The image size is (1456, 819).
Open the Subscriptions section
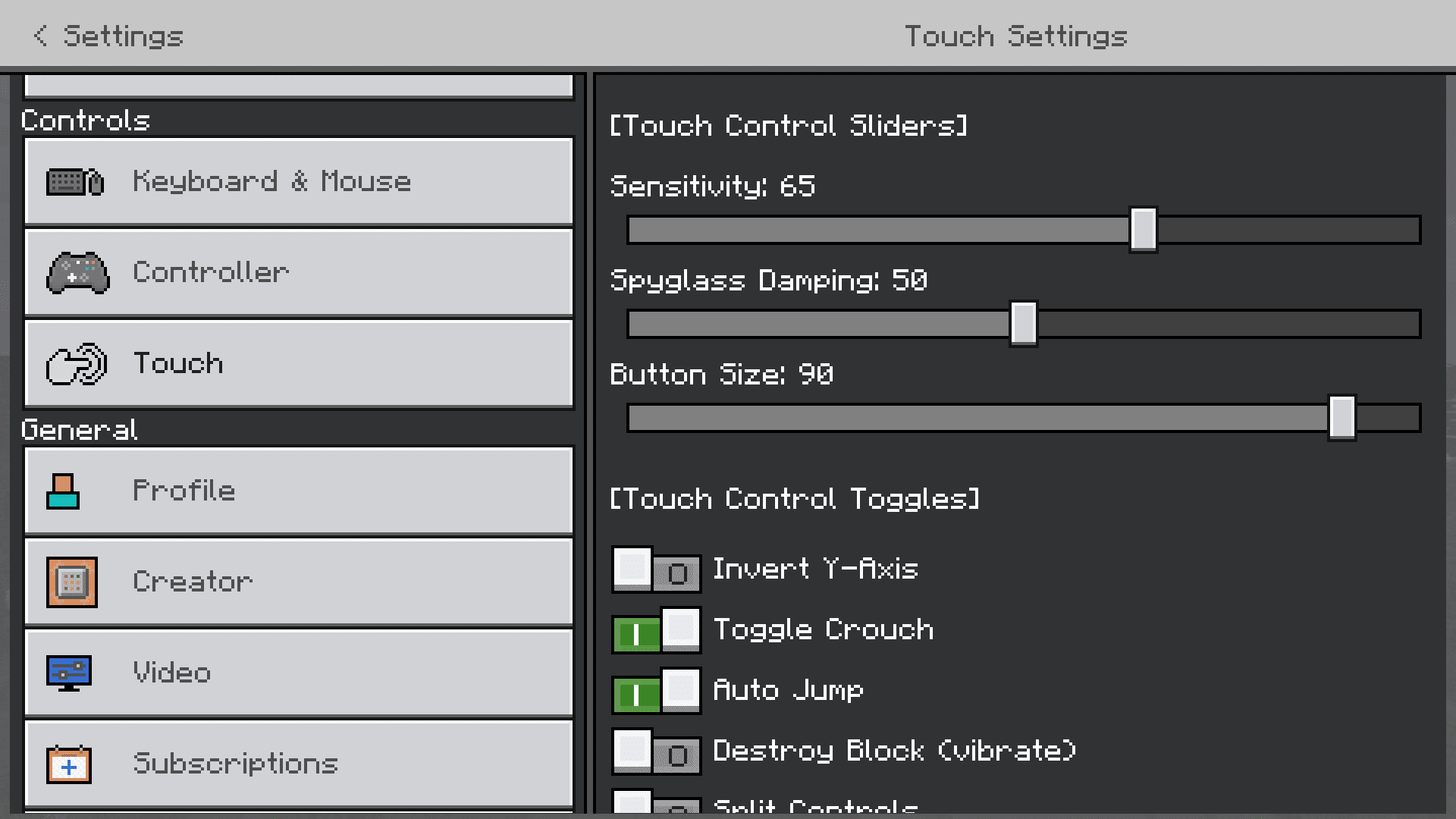click(x=299, y=764)
